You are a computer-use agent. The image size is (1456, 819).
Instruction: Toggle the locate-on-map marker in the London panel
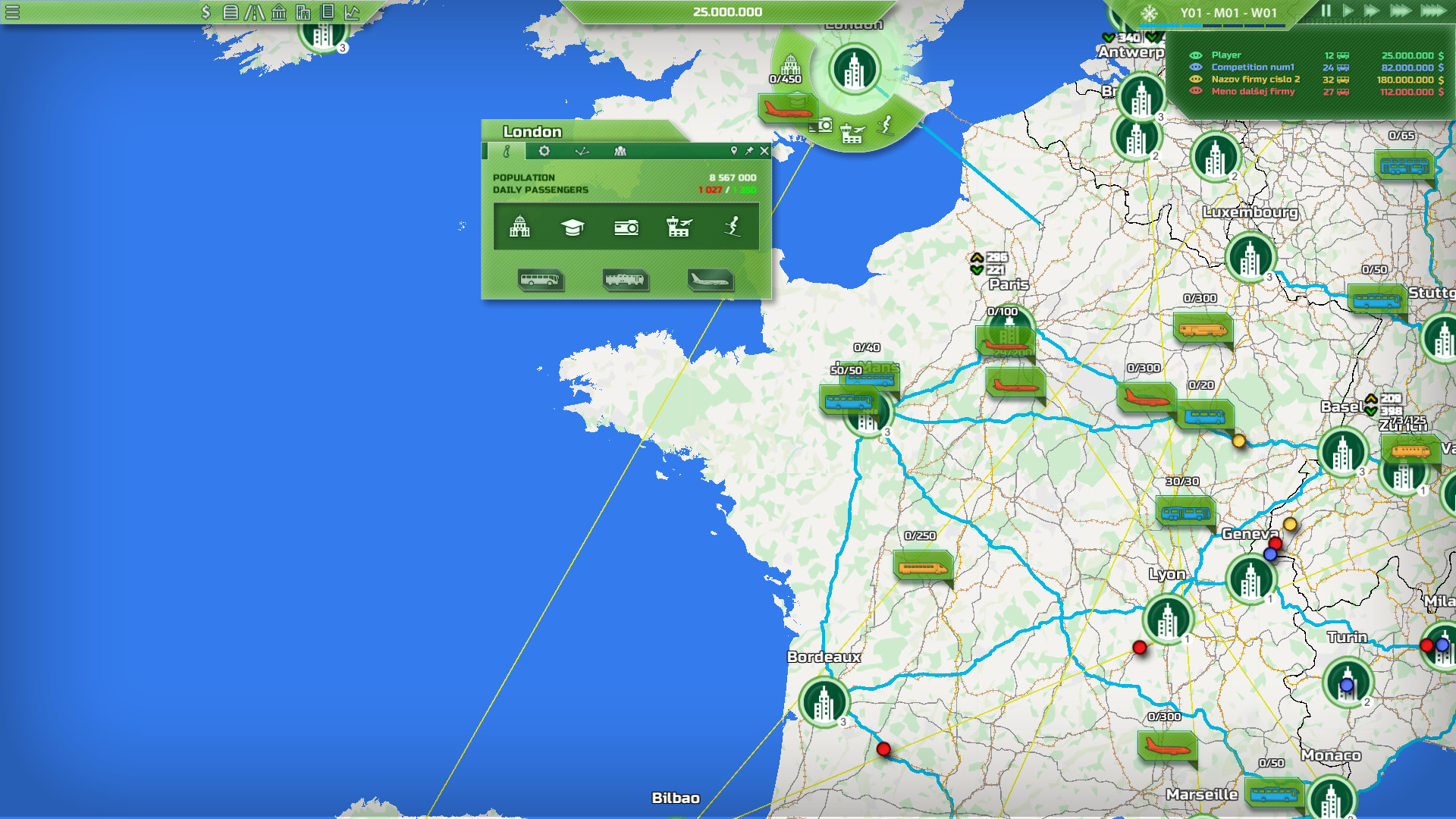coord(734,151)
